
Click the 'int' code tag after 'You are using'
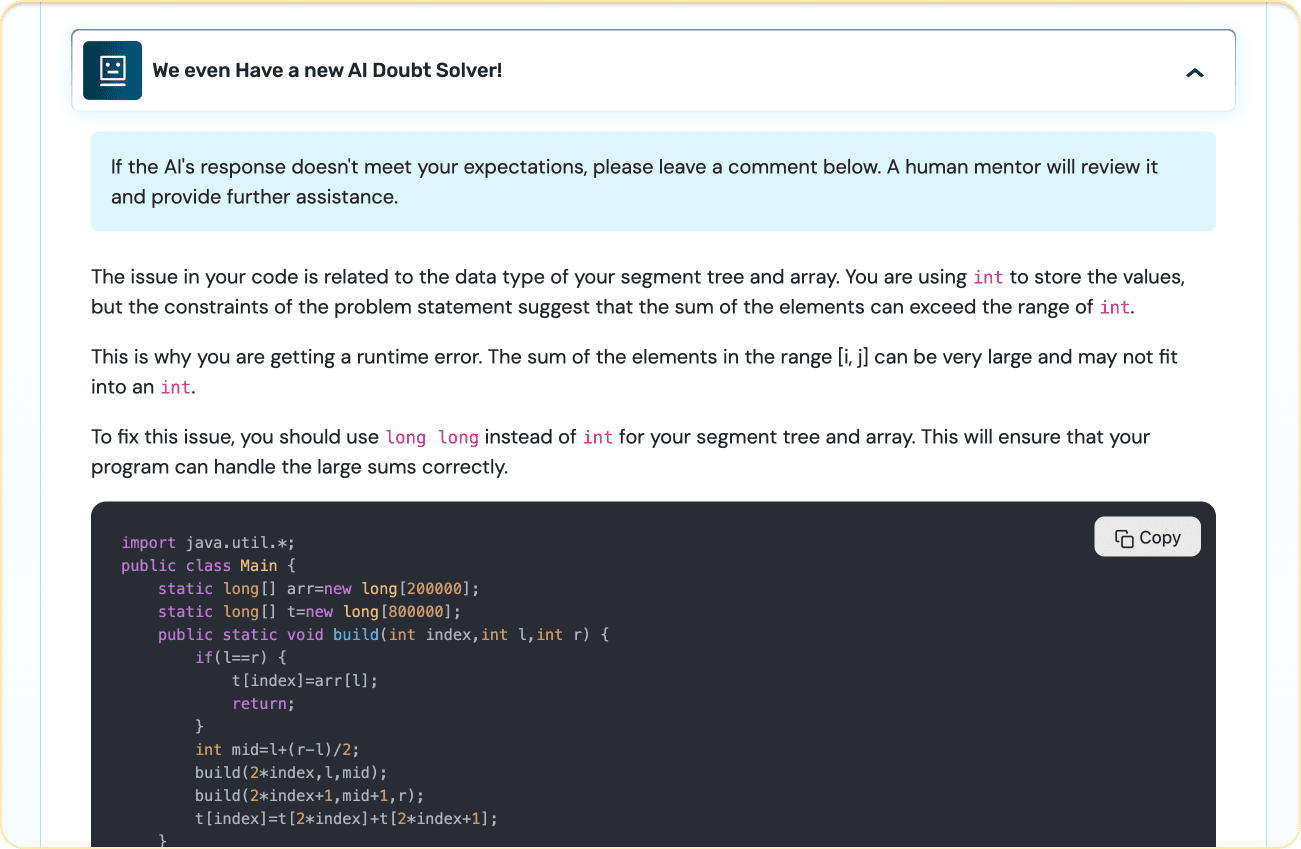[x=988, y=277]
